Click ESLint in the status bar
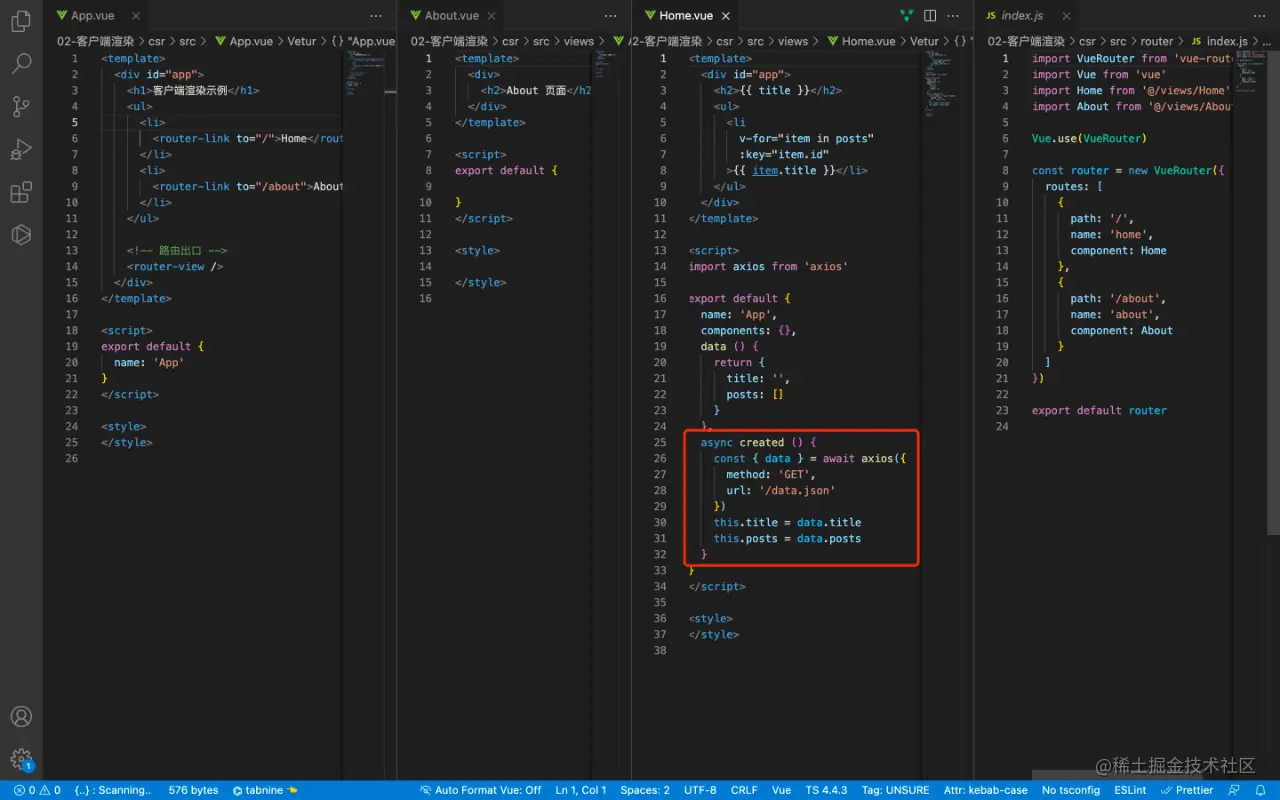 pos(1131,790)
